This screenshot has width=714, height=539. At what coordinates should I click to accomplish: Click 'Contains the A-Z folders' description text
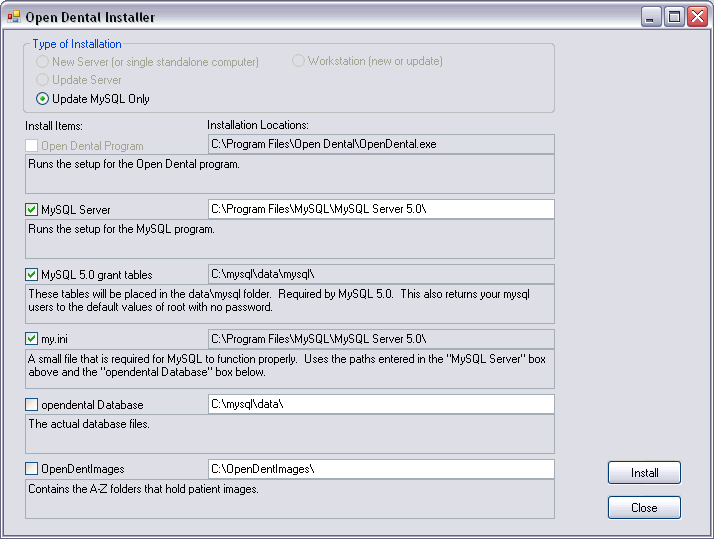[x=143, y=489]
